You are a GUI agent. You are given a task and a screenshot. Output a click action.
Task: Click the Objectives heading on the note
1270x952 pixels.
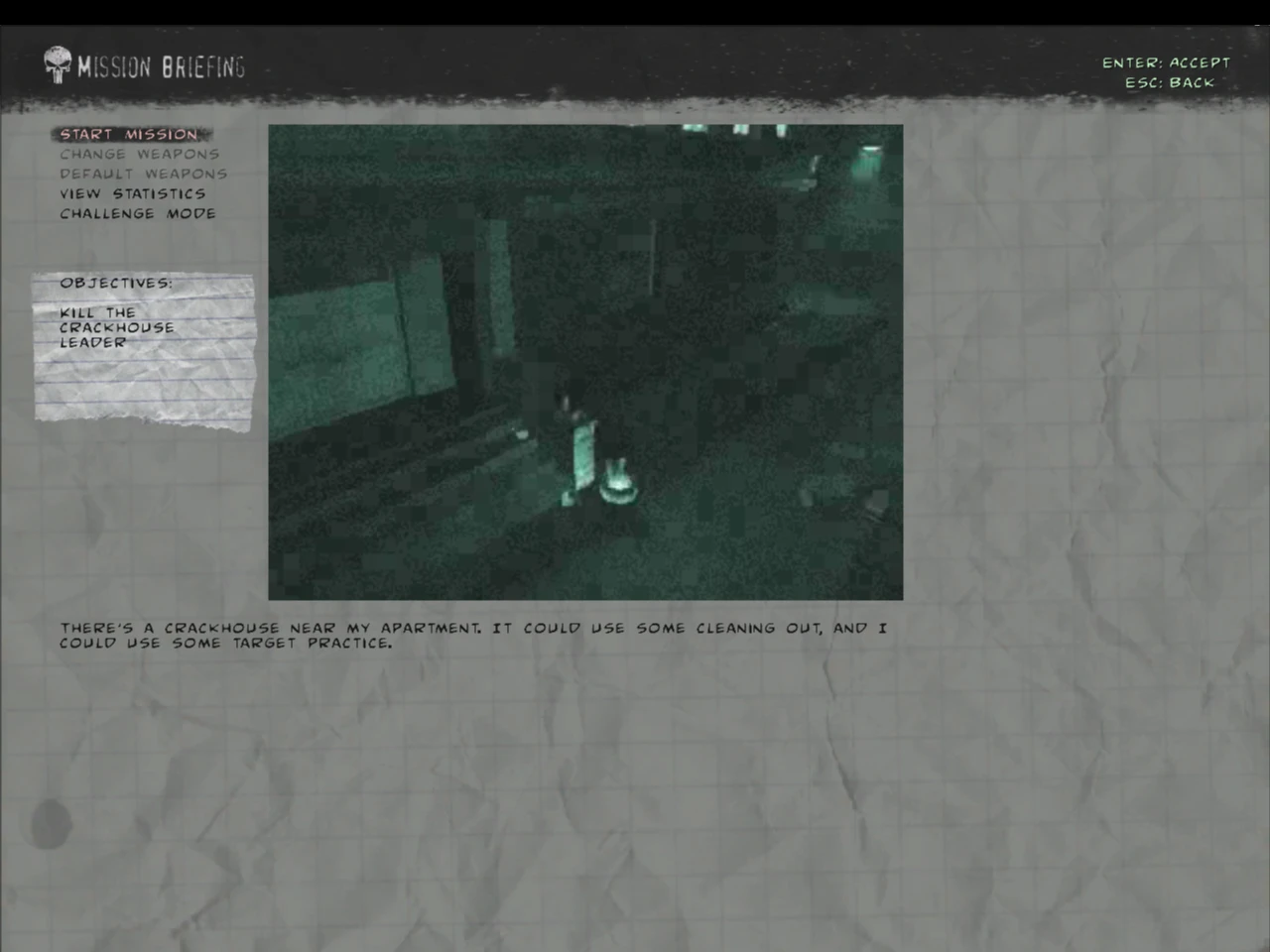(x=115, y=284)
